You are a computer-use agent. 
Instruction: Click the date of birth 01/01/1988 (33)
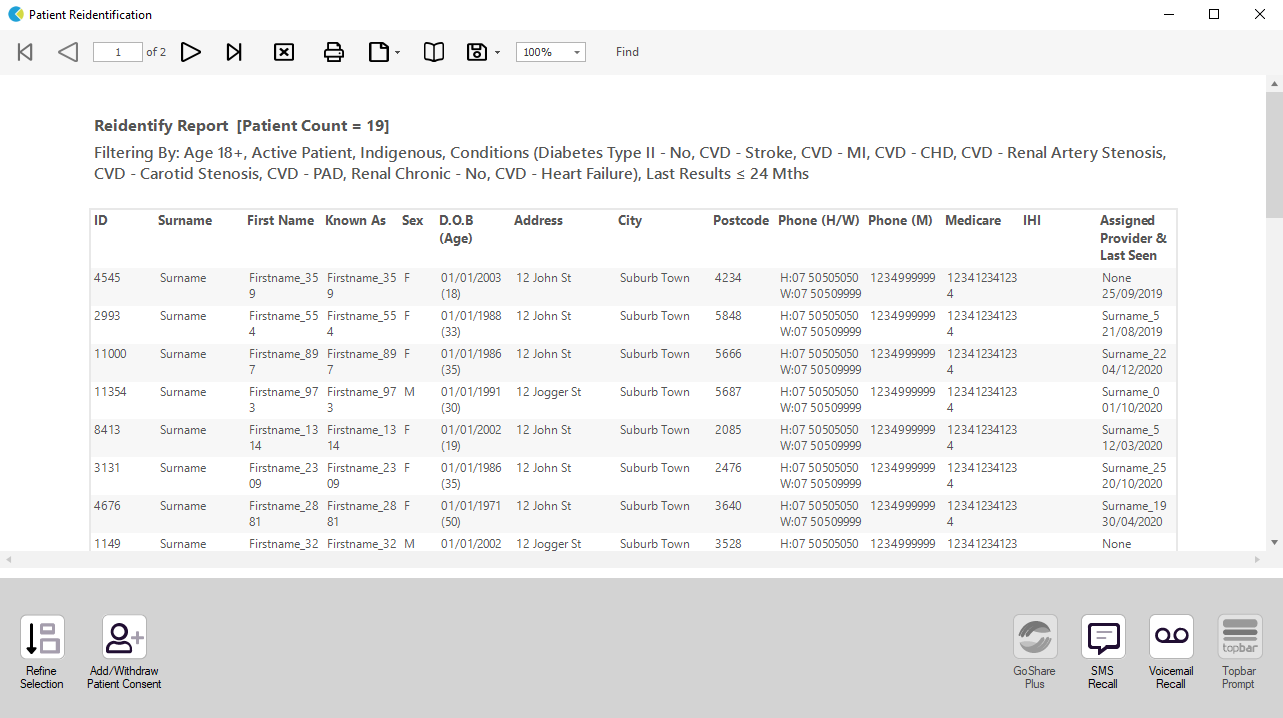(x=471, y=324)
